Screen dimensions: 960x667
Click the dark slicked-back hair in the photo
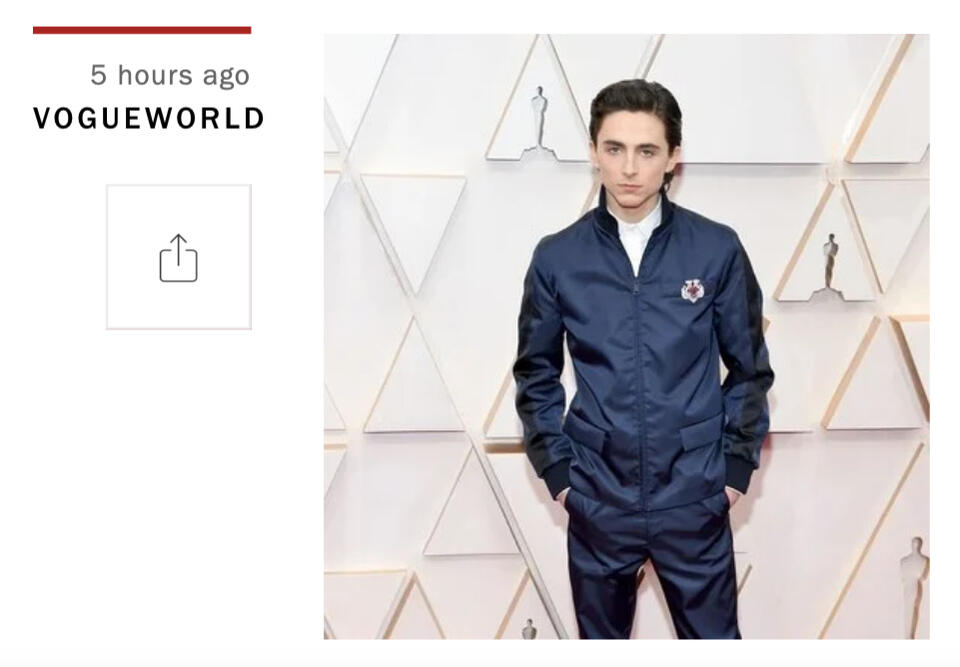(637, 107)
